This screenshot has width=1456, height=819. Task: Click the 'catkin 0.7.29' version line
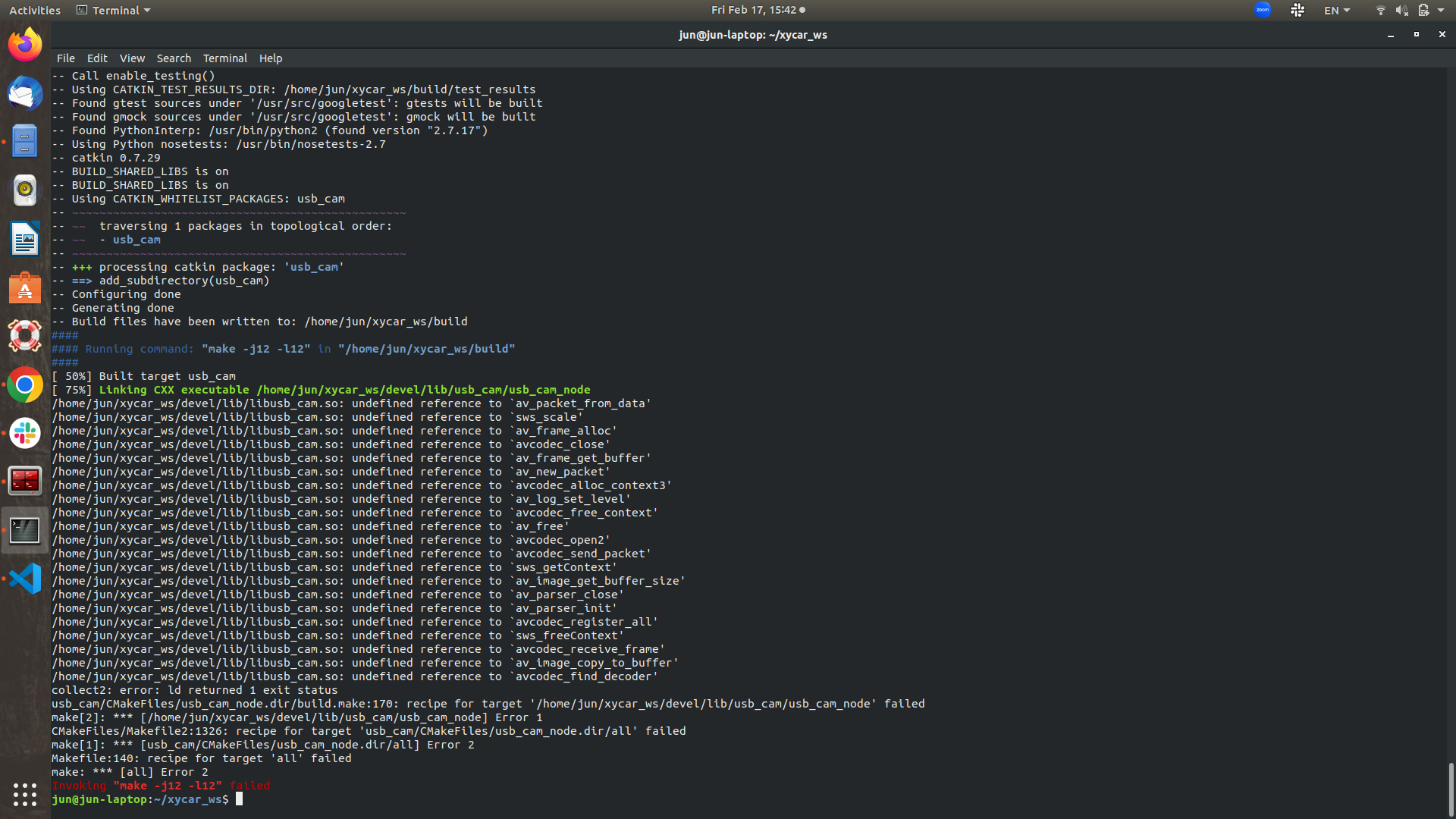click(x=106, y=158)
